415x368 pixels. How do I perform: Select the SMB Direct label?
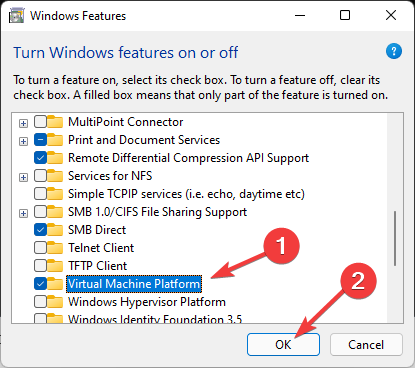tap(97, 230)
